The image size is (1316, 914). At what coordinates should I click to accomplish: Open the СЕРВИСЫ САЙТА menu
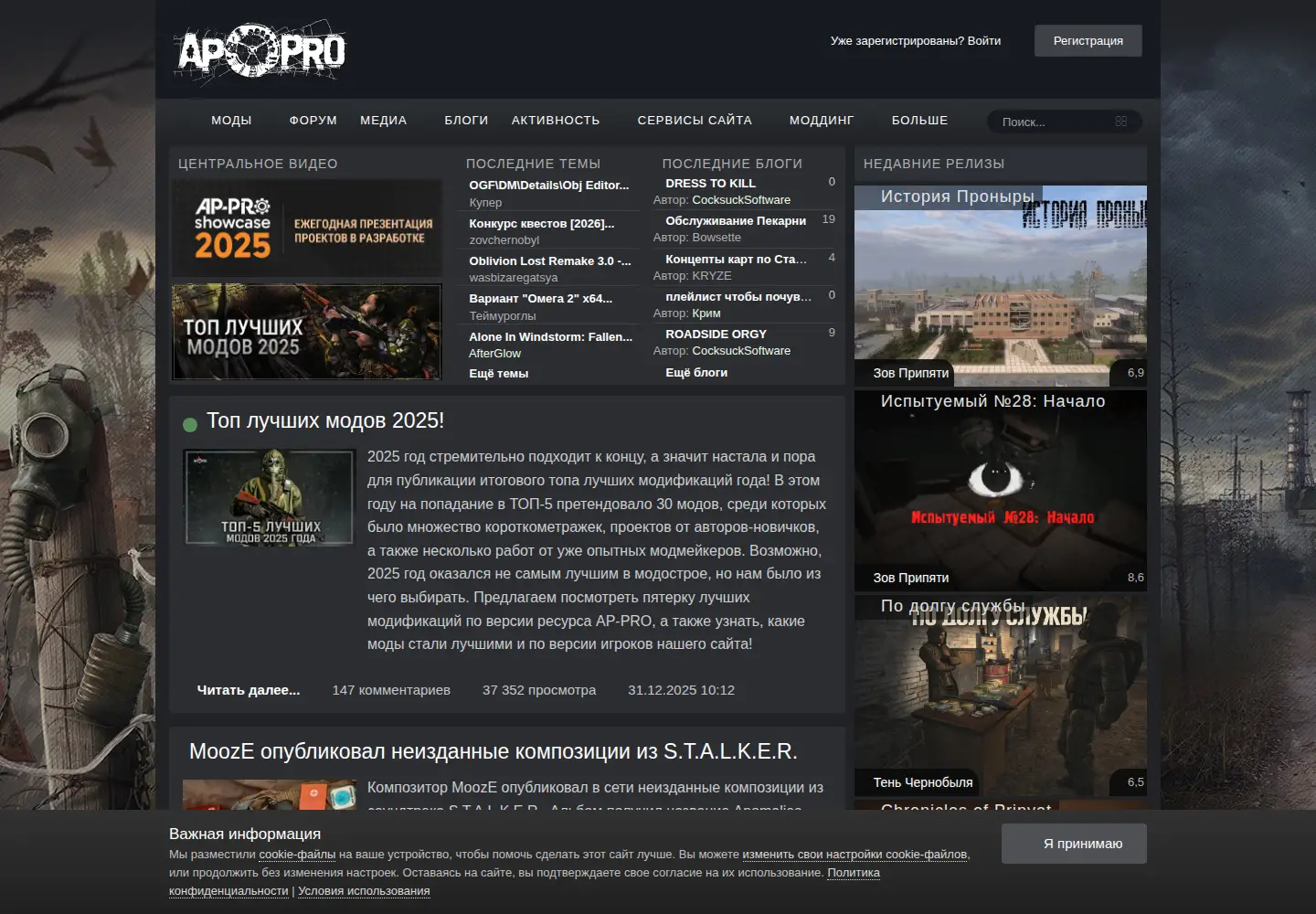695,121
